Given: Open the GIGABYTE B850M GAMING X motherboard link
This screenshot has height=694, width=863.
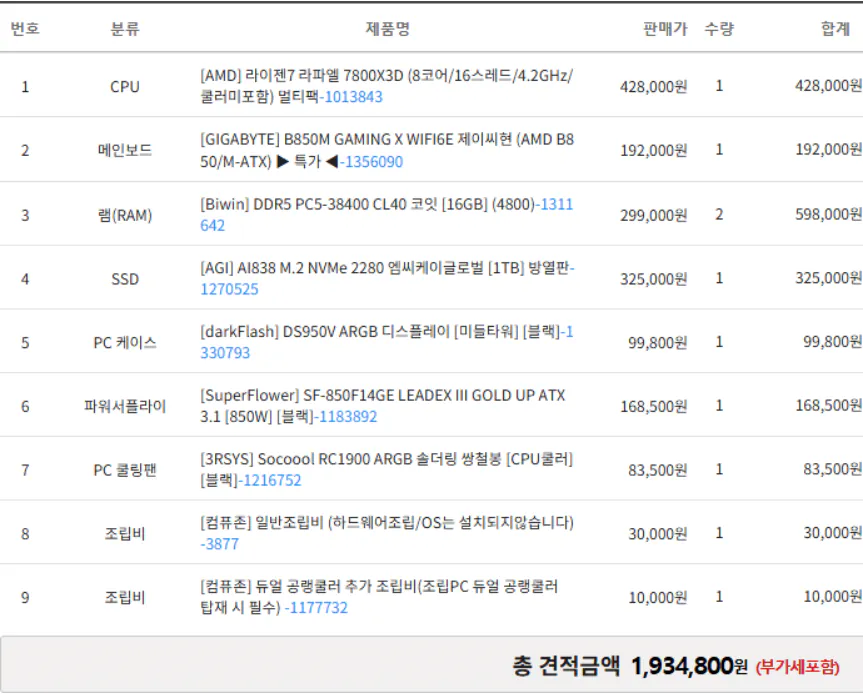Looking at the screenshot, I should tap(386, 150).
